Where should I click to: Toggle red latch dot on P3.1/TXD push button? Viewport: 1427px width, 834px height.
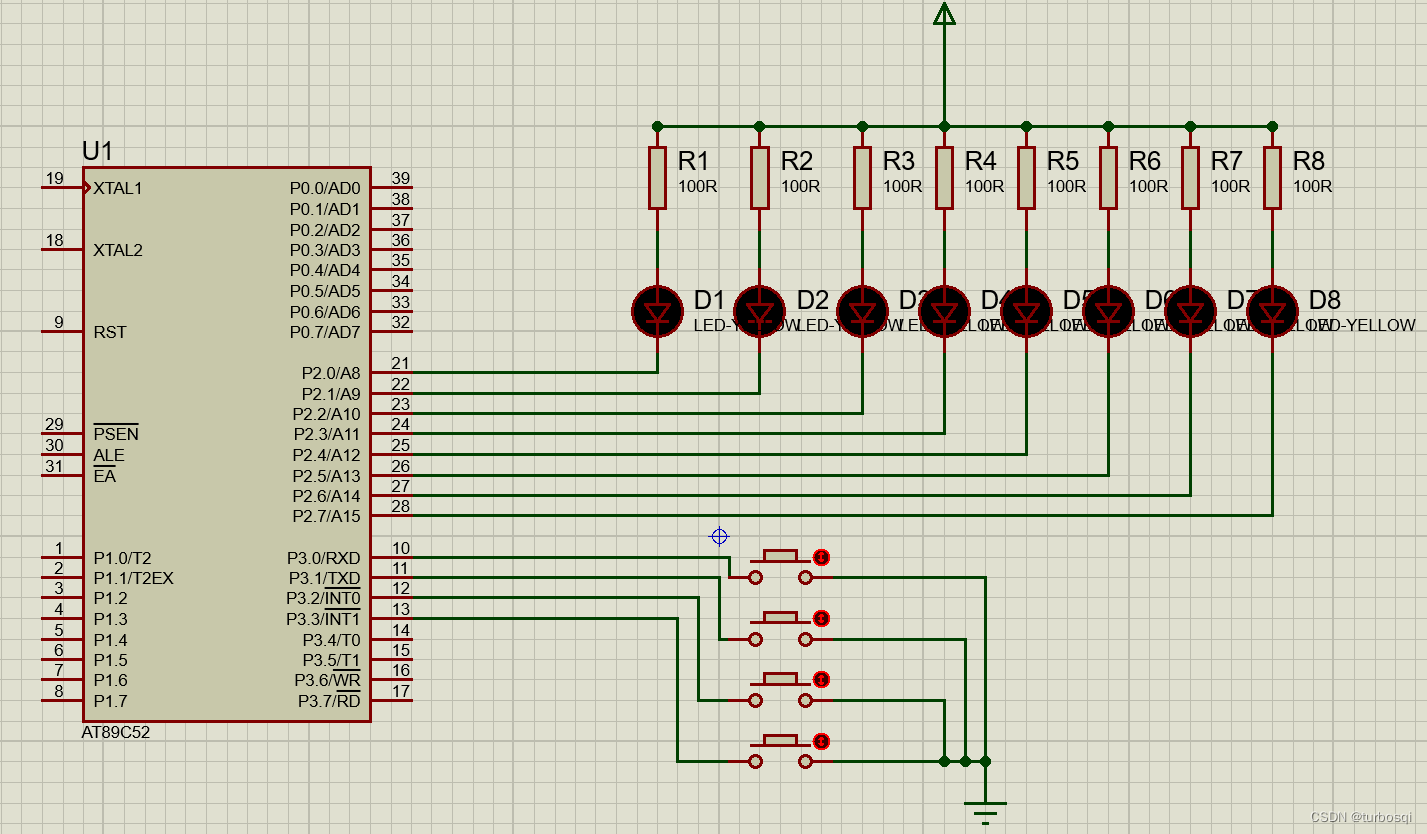821,619
